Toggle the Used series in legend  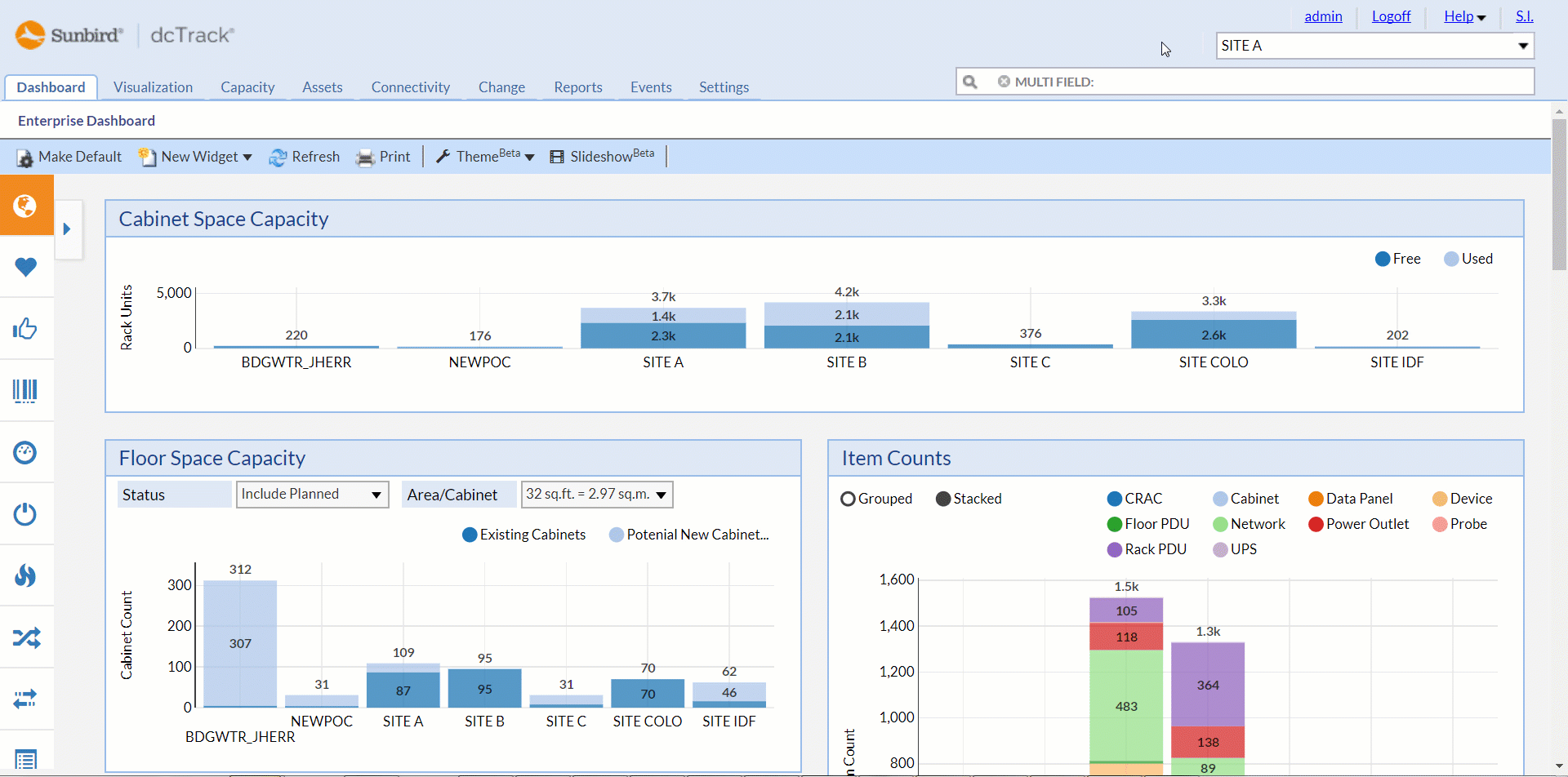coord(1468,259)
